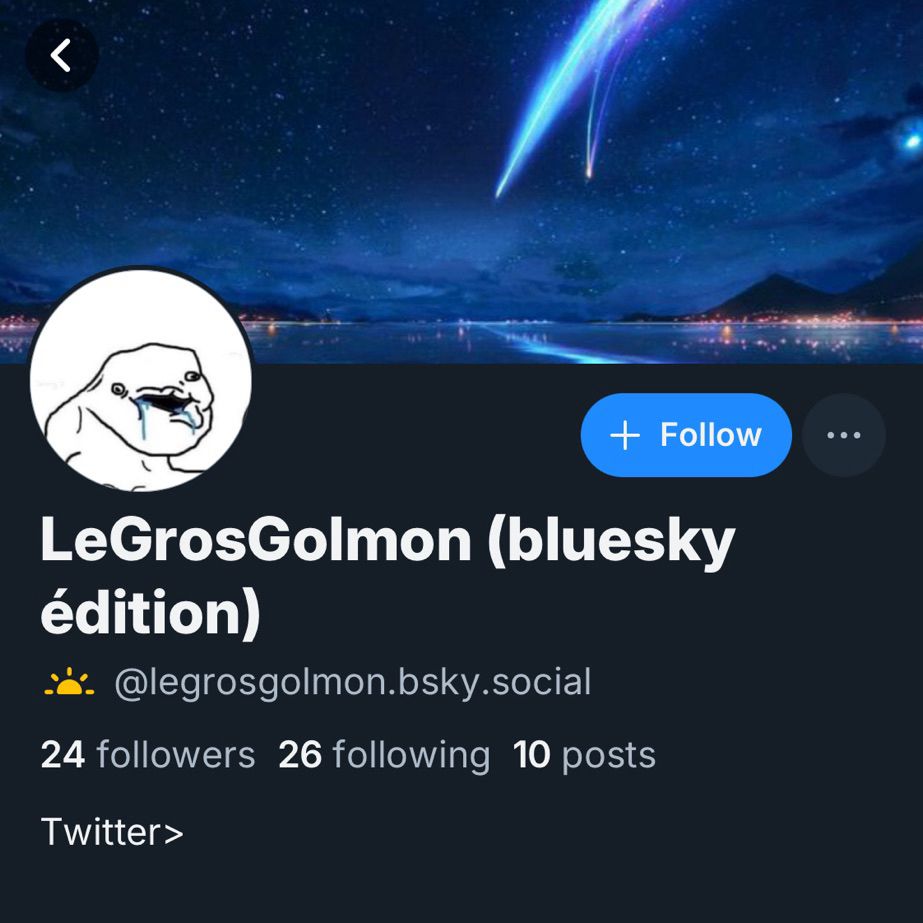Click the Twitter> bio text
The width and height of the screenshot is (923, 923).
tap(112, 832)
